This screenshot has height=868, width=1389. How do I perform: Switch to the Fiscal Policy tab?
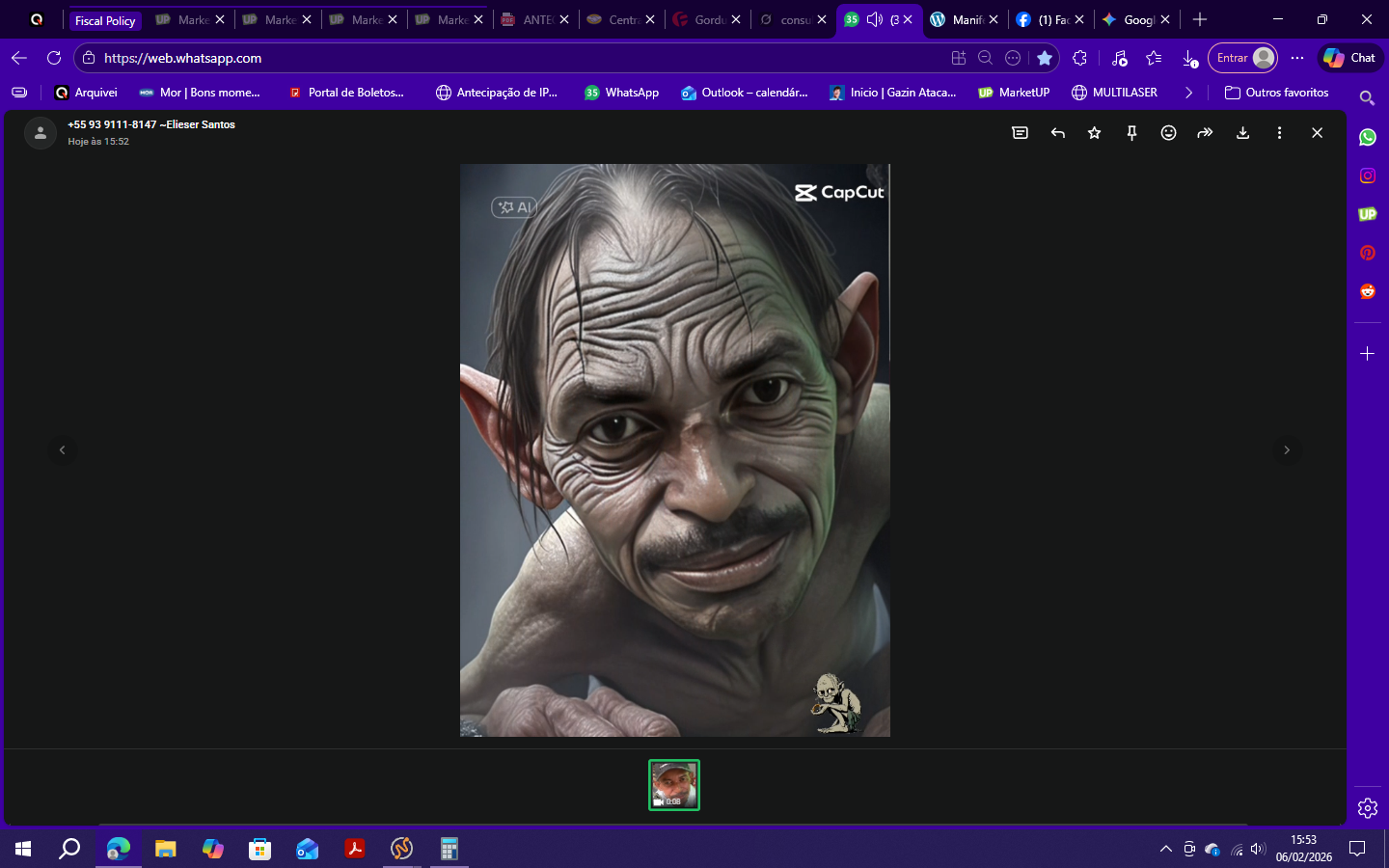(105, 20)
